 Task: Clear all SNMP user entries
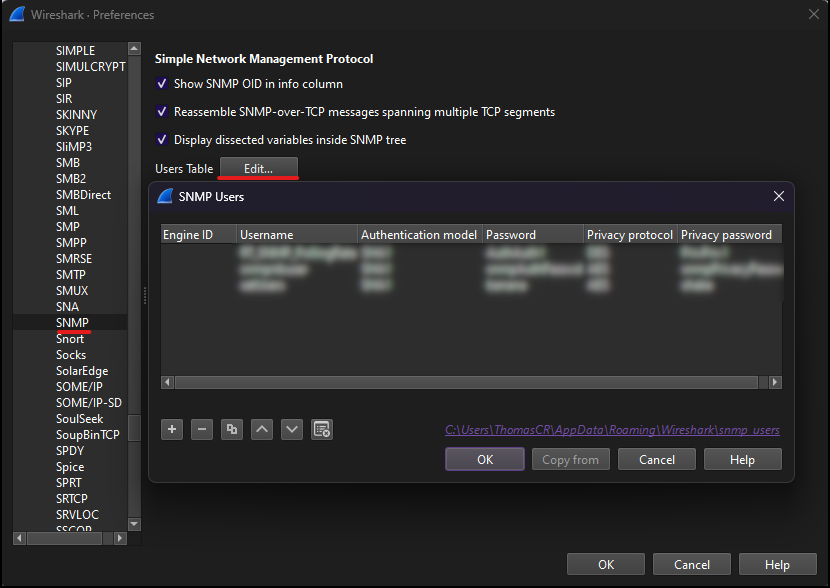coord(322,429)
